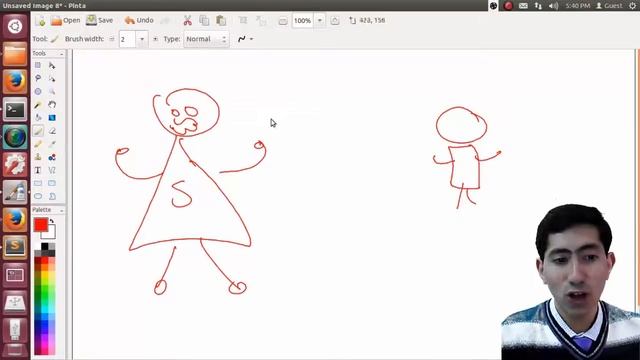
Task: Open the Guest user menu
Action: tap(609, 6)
